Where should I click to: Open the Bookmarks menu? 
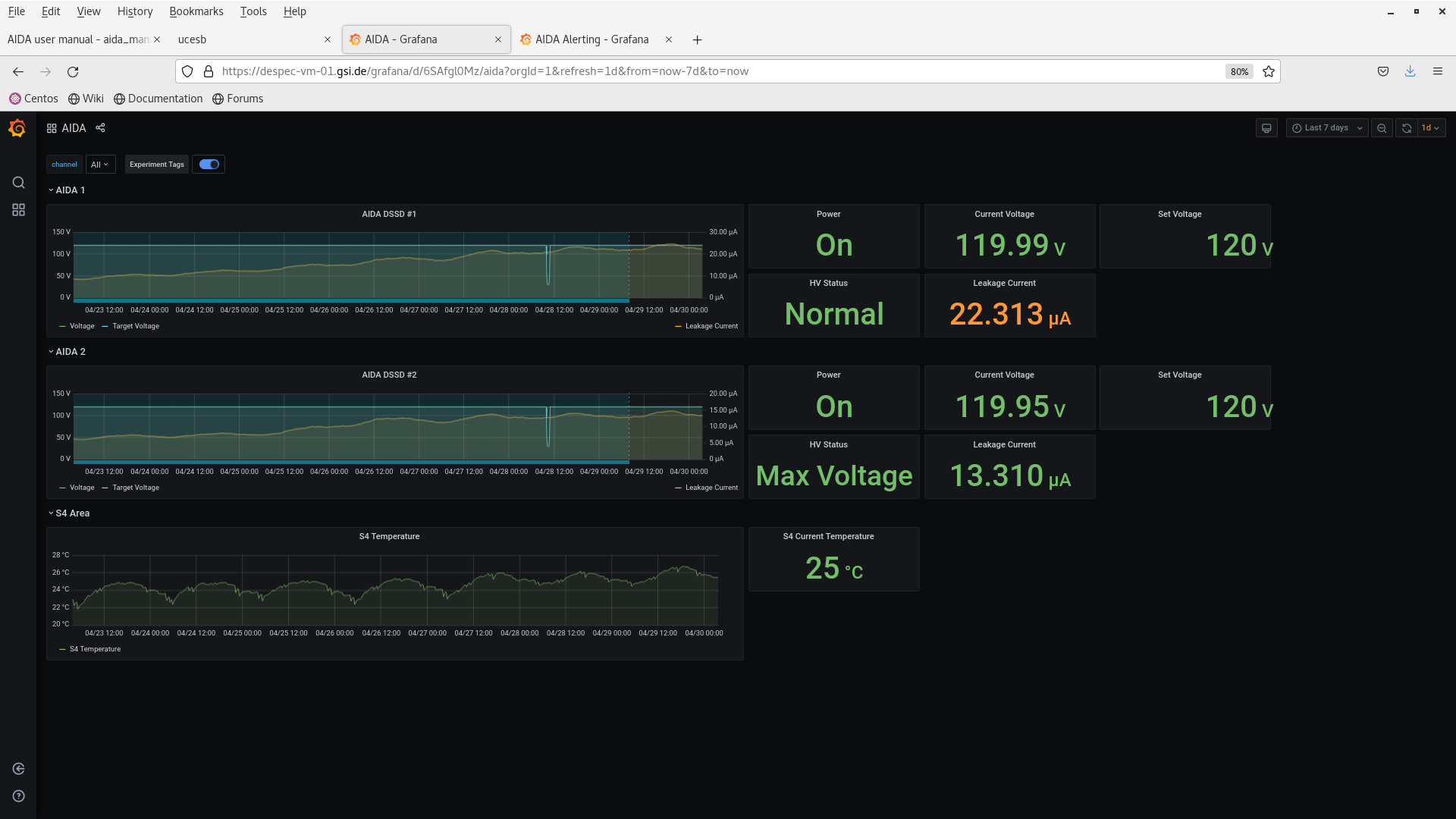point(196,11)
